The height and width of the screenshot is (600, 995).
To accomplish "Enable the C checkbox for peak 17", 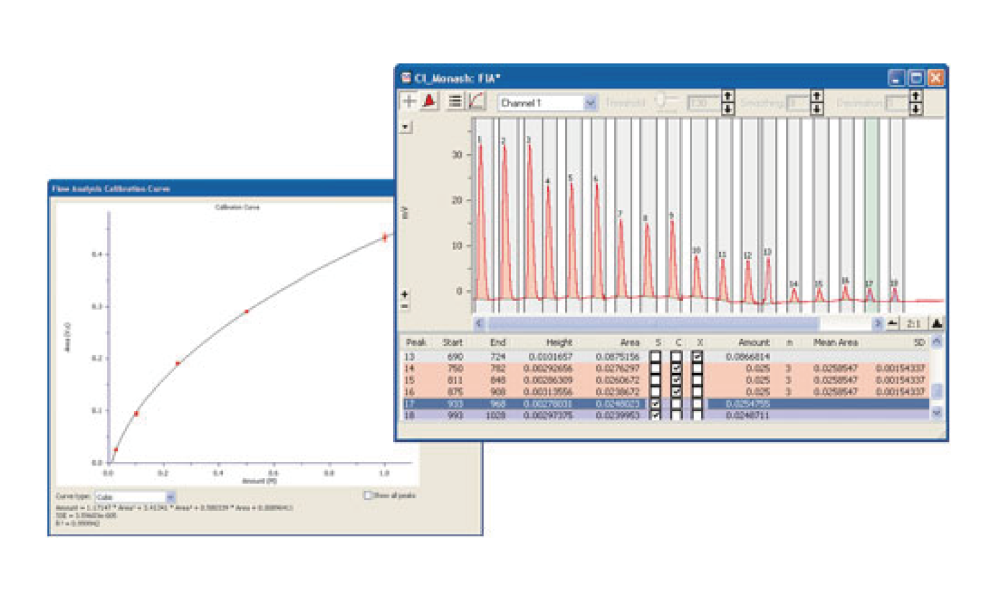I will click(677, 403).
